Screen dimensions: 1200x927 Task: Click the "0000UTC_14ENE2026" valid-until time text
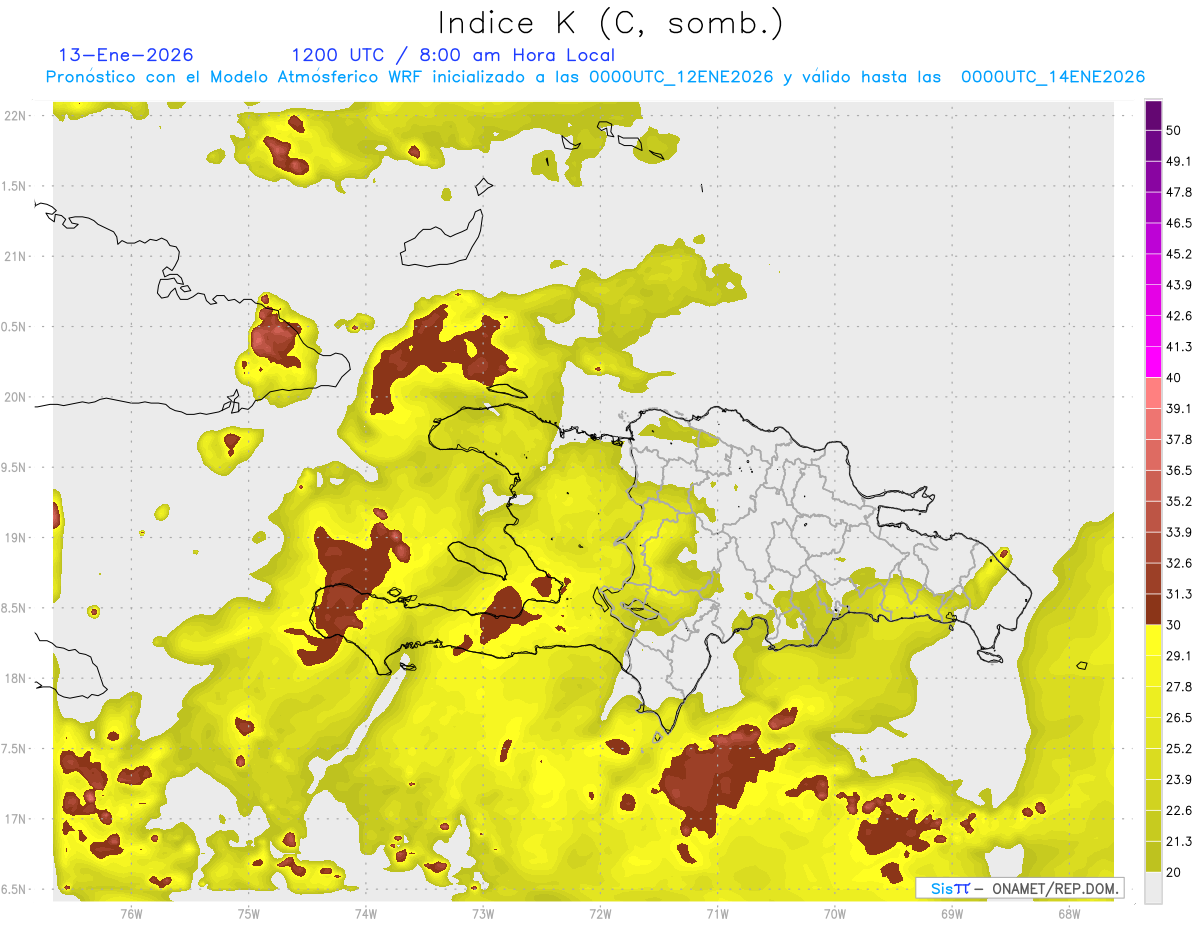click(x=1053, y=77)
